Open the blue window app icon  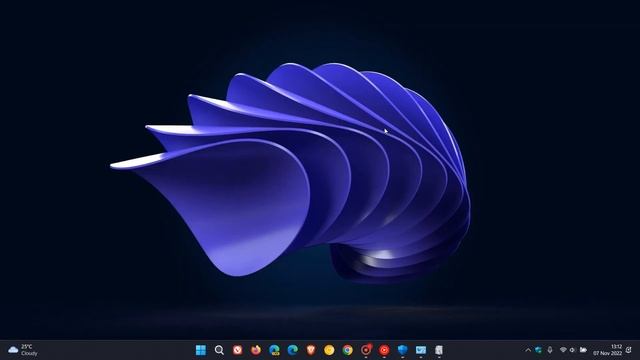[421, 350]
